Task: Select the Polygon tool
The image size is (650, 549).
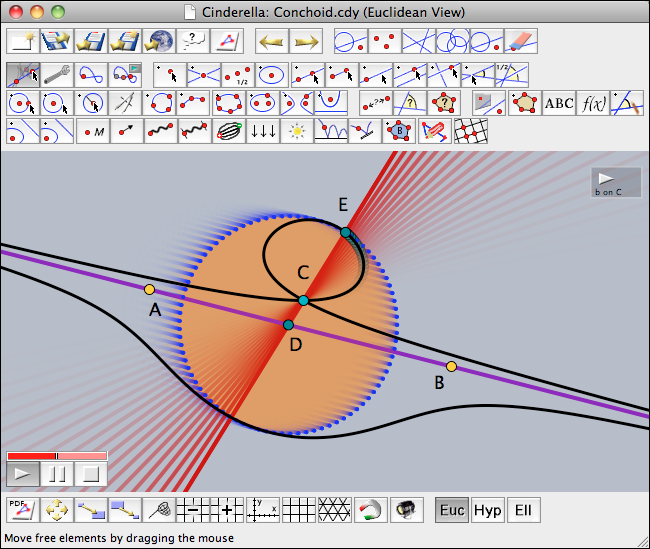Action: click(x=525, y=103)
